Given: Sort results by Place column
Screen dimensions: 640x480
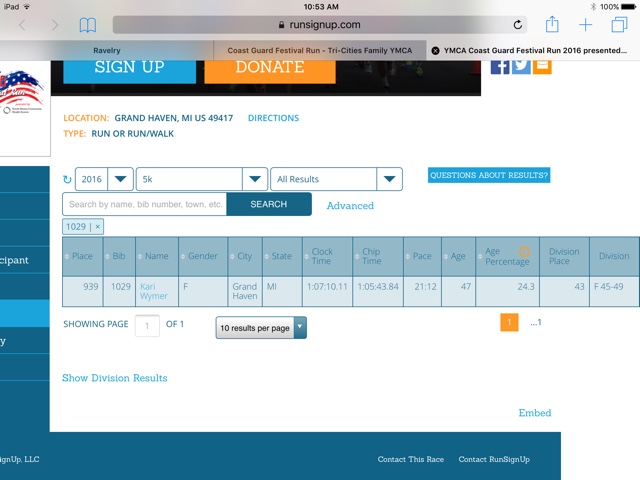Looking at the screenshot, I should coord(82,256).
